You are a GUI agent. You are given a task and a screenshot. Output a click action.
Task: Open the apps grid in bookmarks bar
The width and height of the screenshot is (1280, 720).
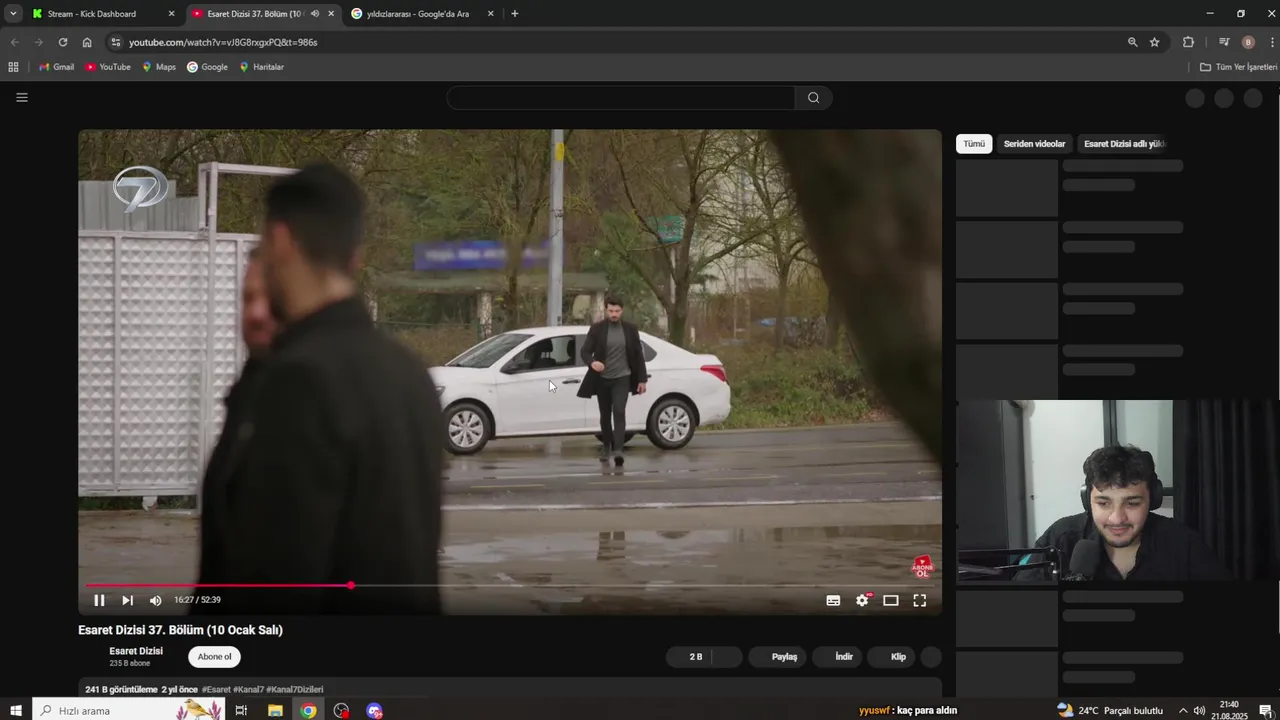click(x=13, y=67)
